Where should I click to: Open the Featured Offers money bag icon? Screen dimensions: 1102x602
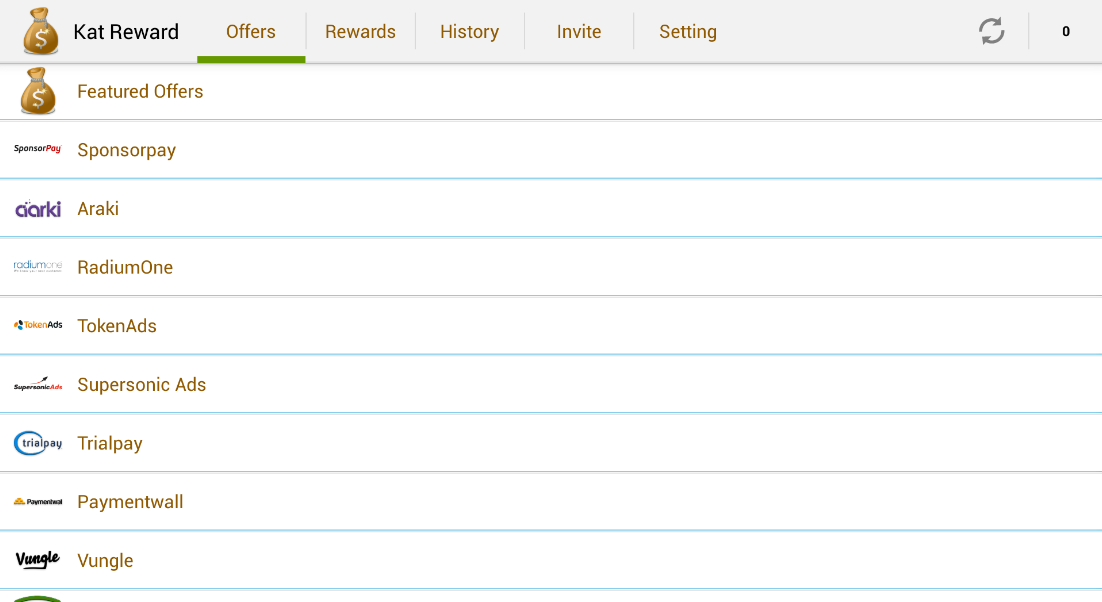tap(38, 91)
